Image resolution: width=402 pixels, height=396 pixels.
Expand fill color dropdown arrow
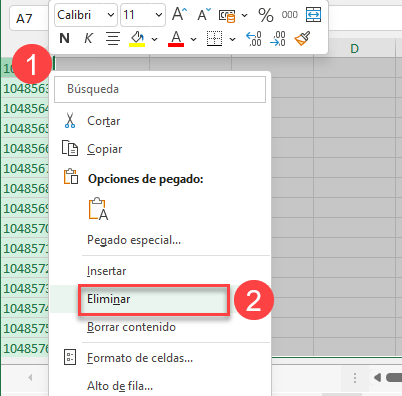[154, 39]
